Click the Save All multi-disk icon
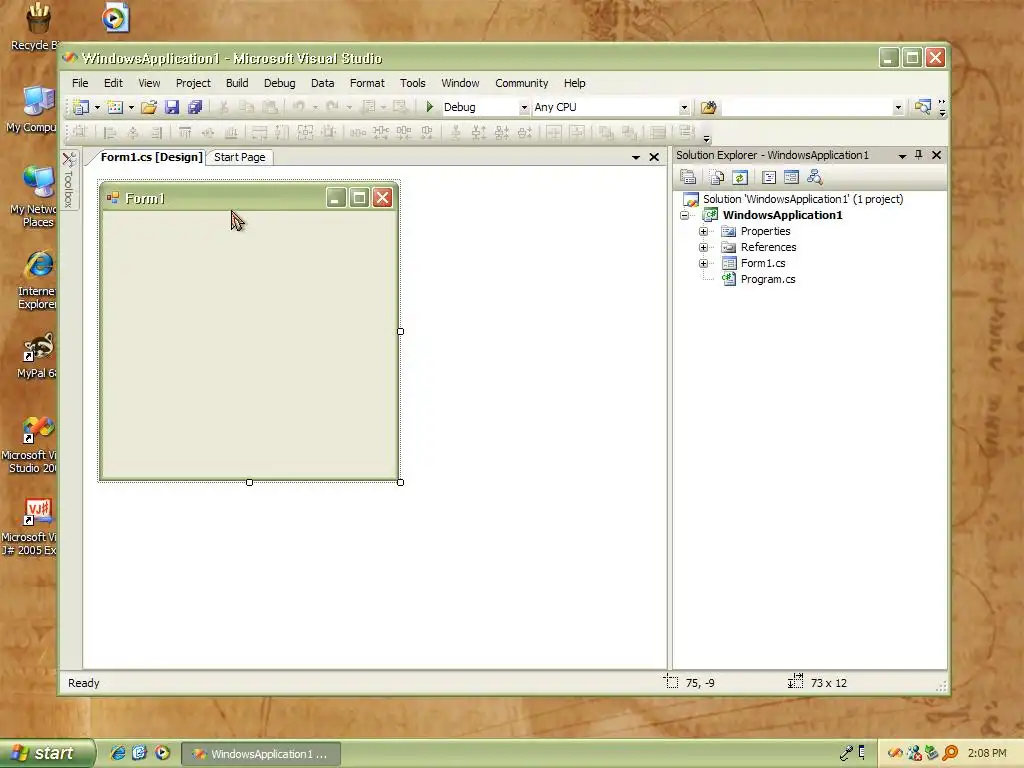This screenshot has height=768, width=1024. [195, 107]
